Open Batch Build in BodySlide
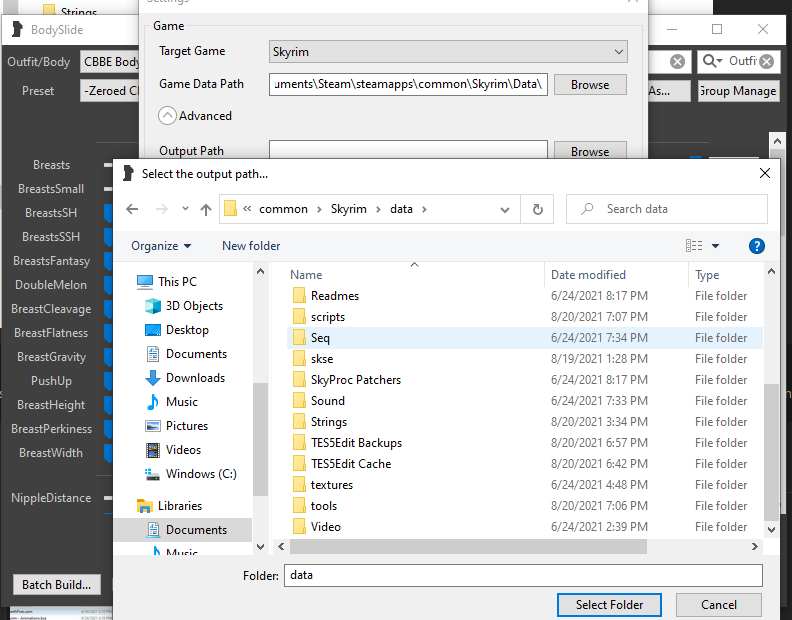 (x=57, y=585)
